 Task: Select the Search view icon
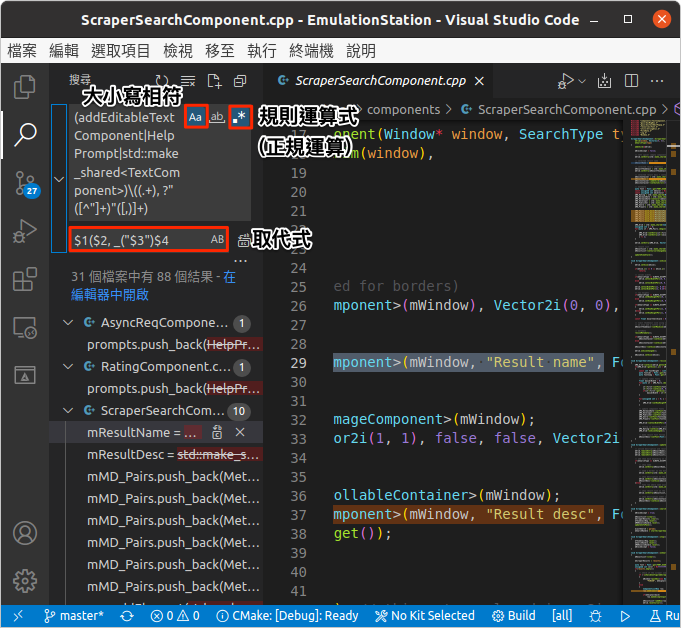pos(25,135)
